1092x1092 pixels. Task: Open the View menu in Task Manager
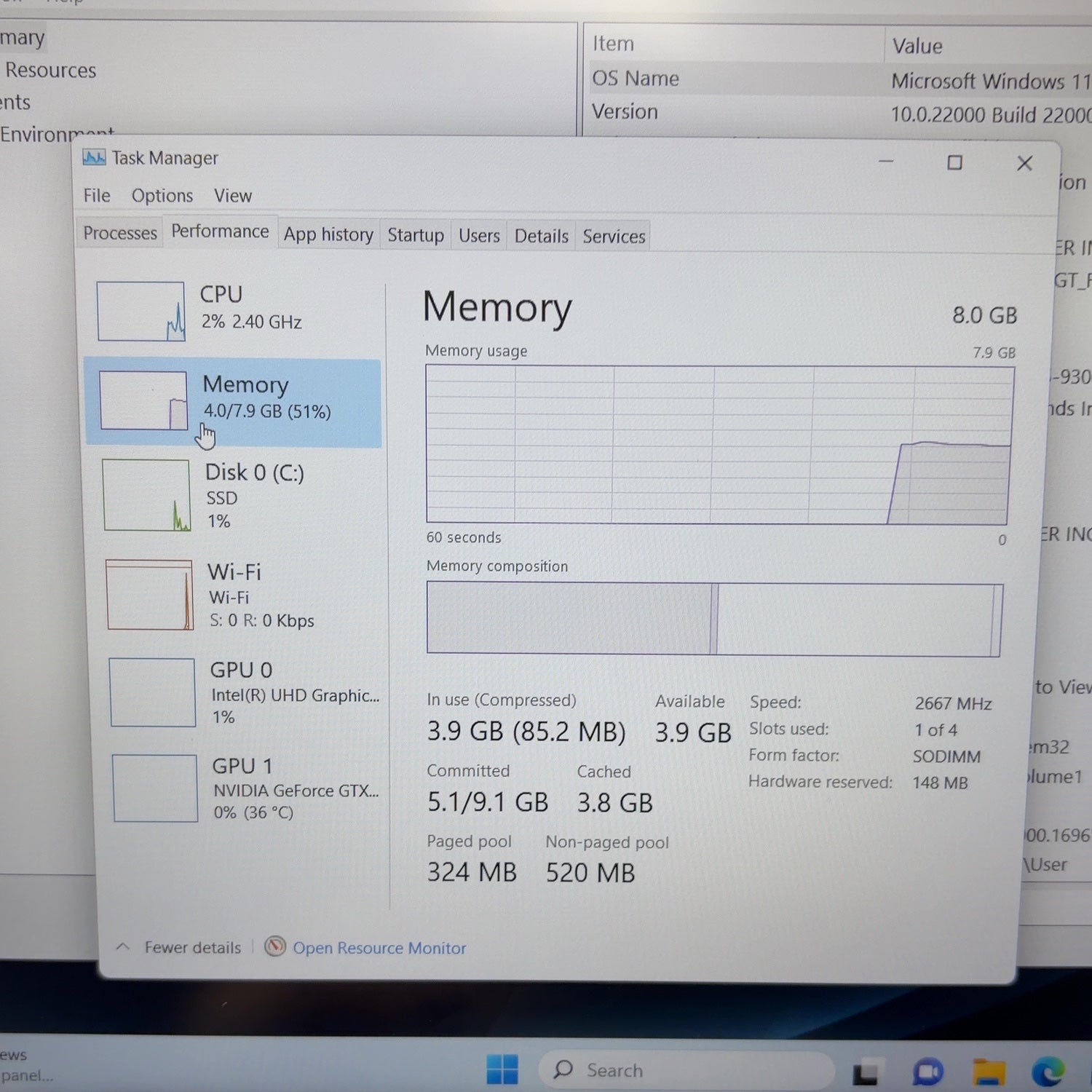[233, 195]
